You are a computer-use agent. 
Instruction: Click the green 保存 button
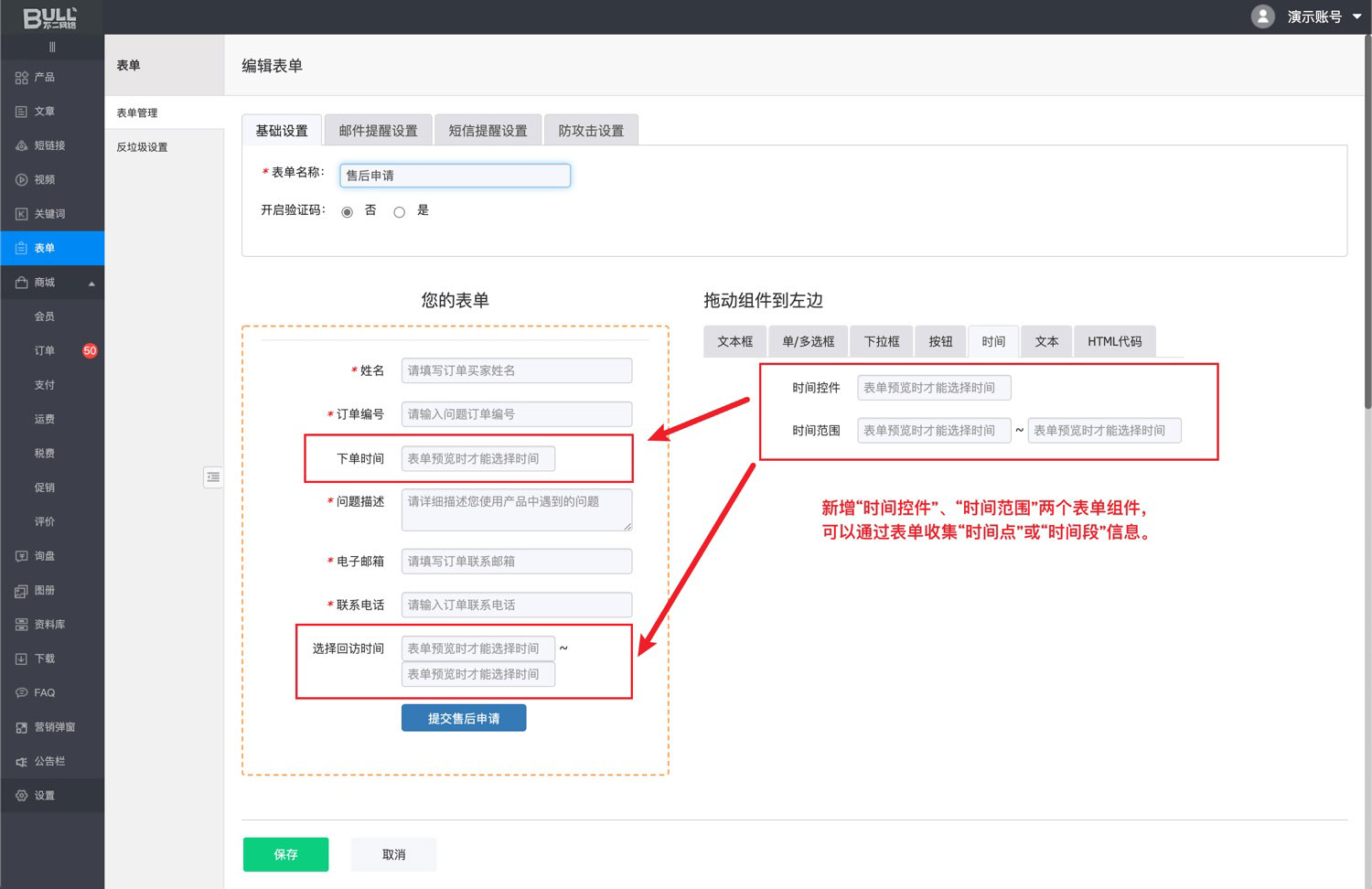tap(285, 854)
